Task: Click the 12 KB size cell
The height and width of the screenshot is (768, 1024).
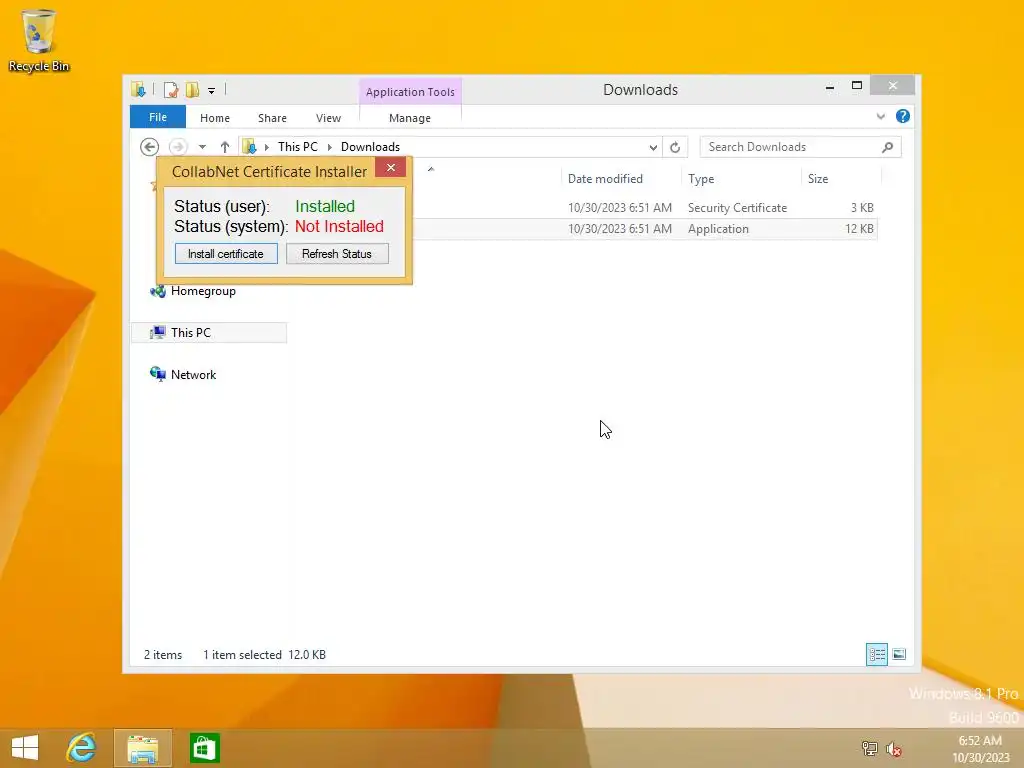Action: 859,229
